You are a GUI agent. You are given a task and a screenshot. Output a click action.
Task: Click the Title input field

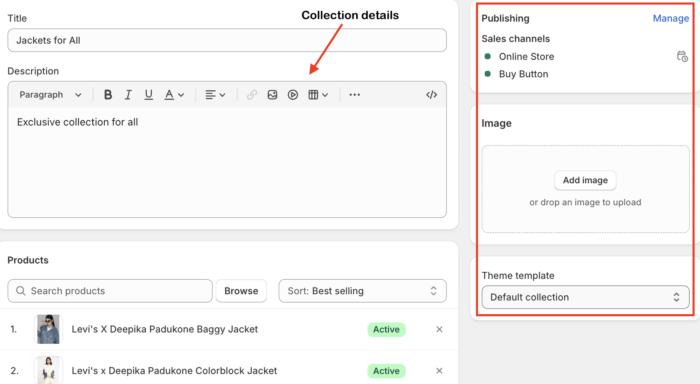tap(227, 40)
